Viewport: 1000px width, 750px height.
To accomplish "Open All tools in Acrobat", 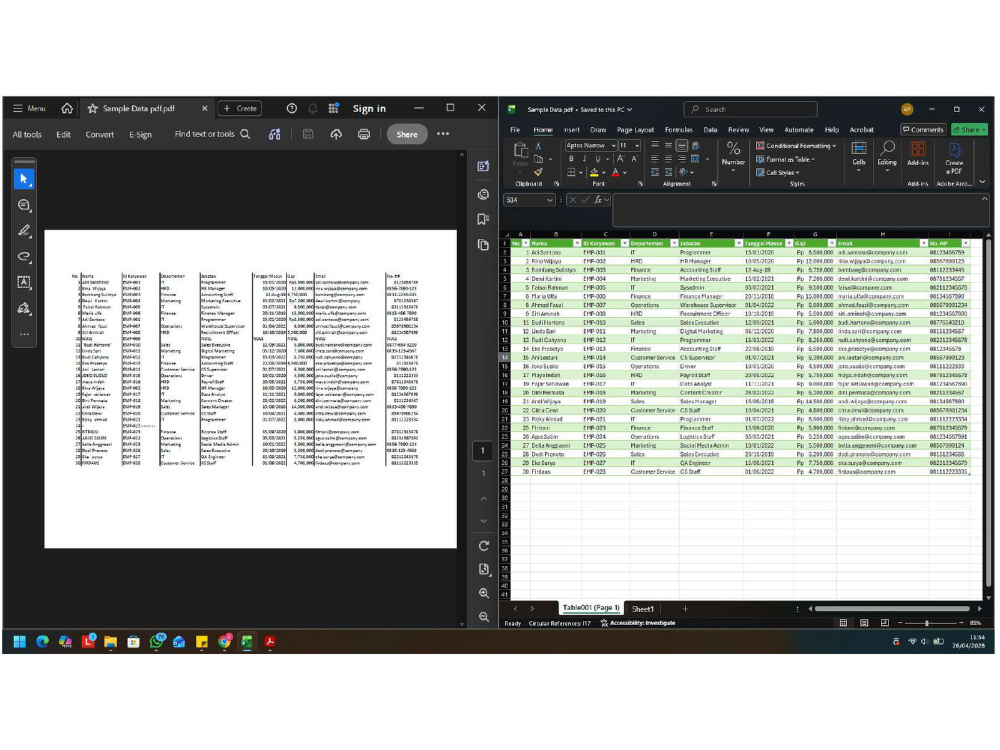I will [x=27, y=134].
